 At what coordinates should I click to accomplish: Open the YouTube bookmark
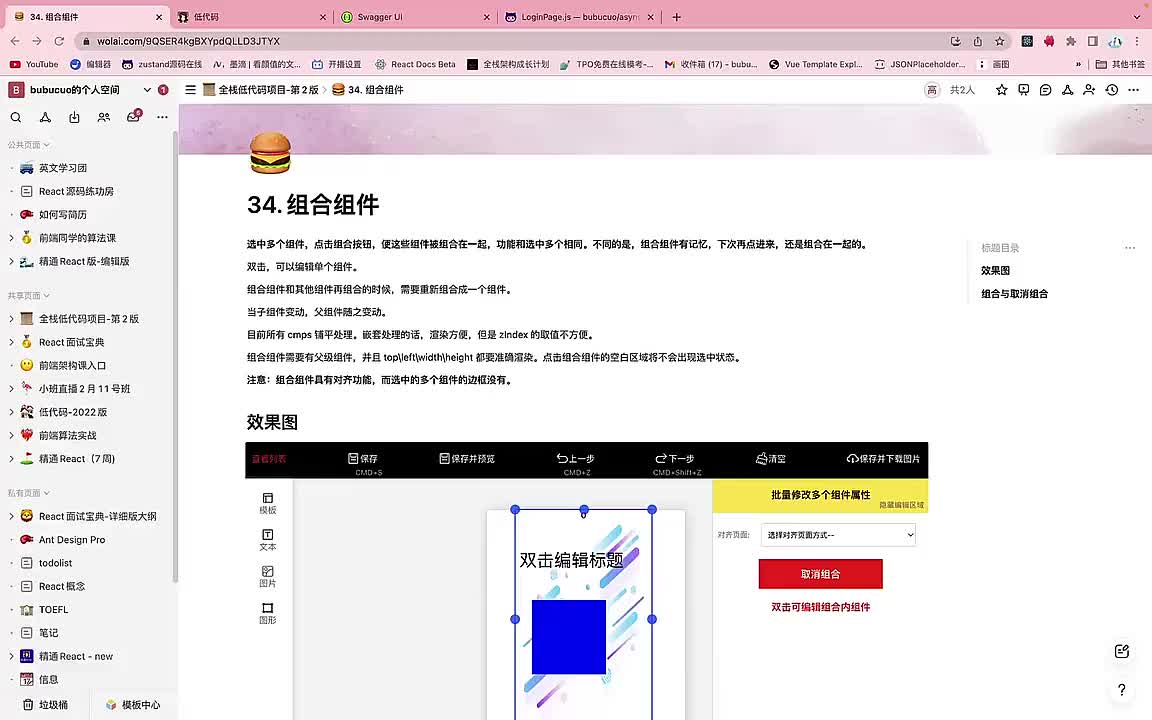click(34, 65)
